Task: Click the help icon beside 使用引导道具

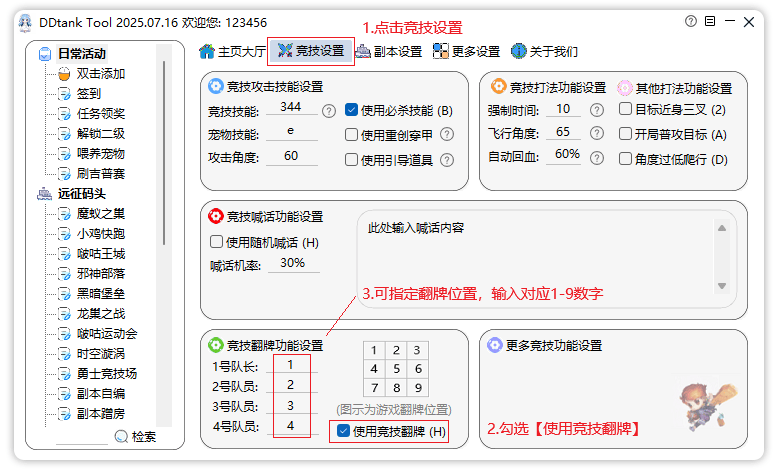Action: (447, 160)
